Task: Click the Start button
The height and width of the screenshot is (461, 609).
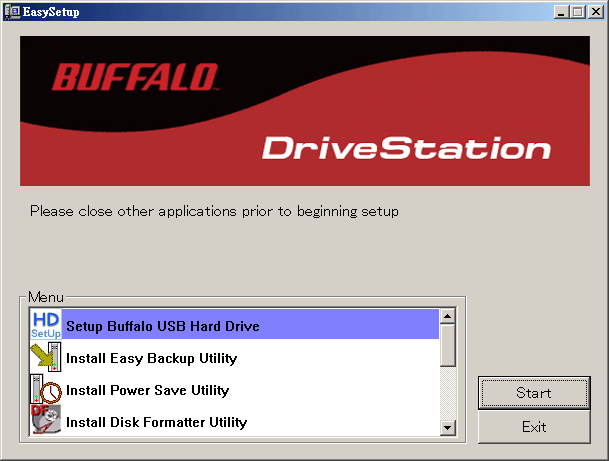Action: point(534,393)
